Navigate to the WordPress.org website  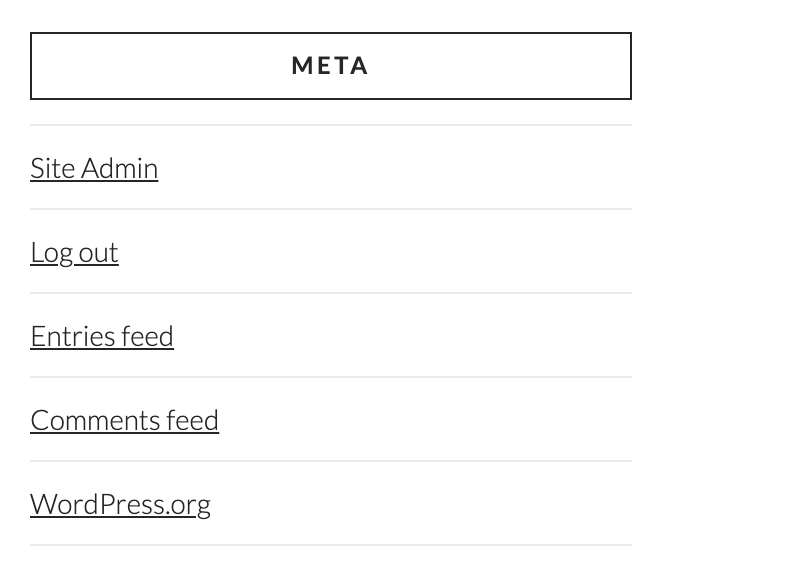click(x=120, y=504)
